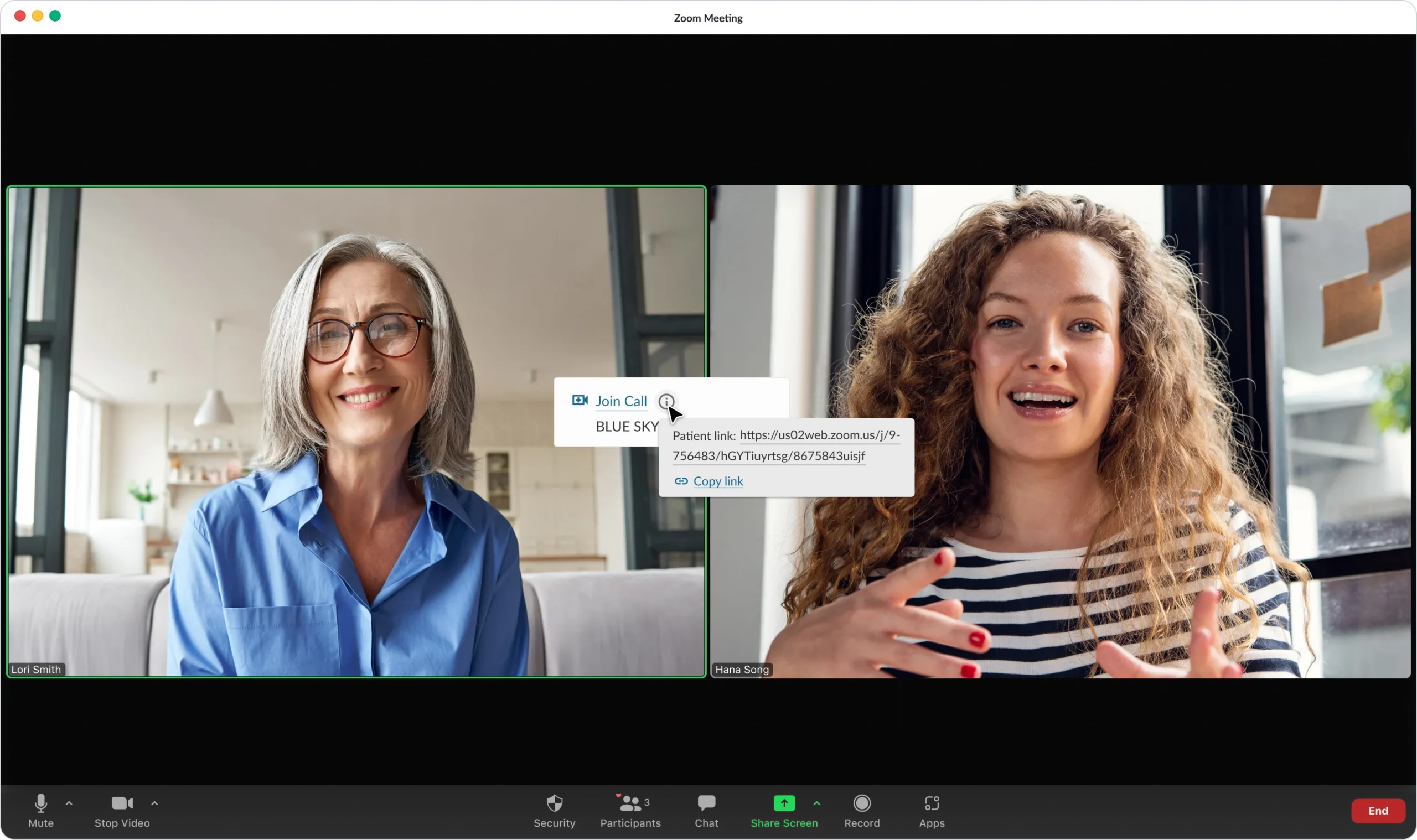Maximize the Zoom Meeting window
Screen dimensions: 1417x840
click(x=55, y=15)
